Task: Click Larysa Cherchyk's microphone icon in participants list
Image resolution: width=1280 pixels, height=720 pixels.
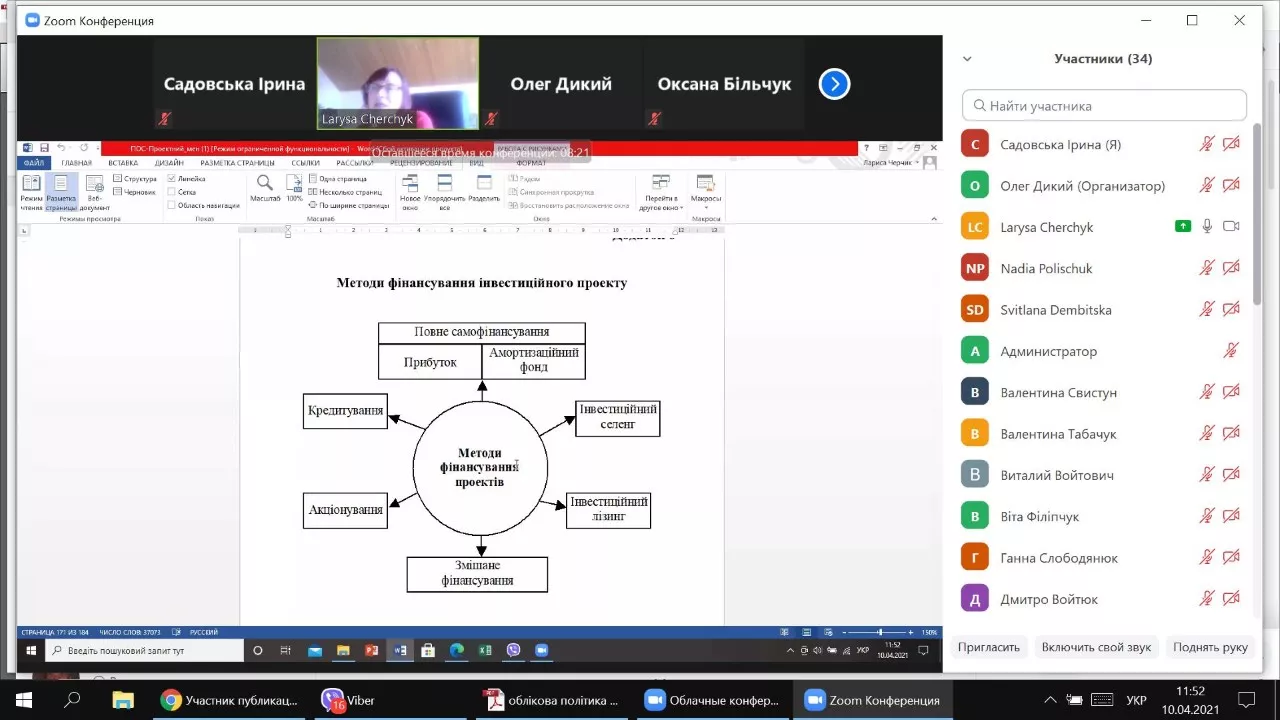Action: click(1207, 227)
